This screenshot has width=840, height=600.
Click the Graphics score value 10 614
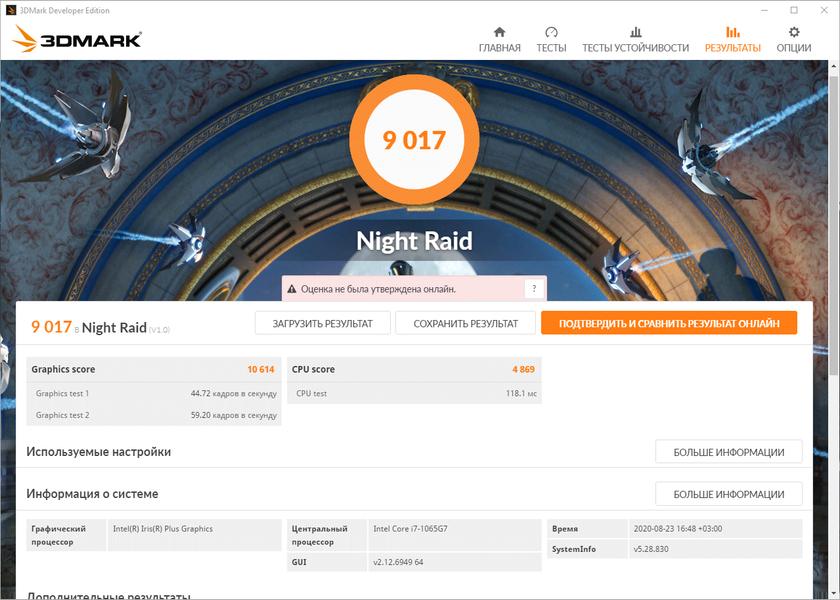[x=260, y=369]
